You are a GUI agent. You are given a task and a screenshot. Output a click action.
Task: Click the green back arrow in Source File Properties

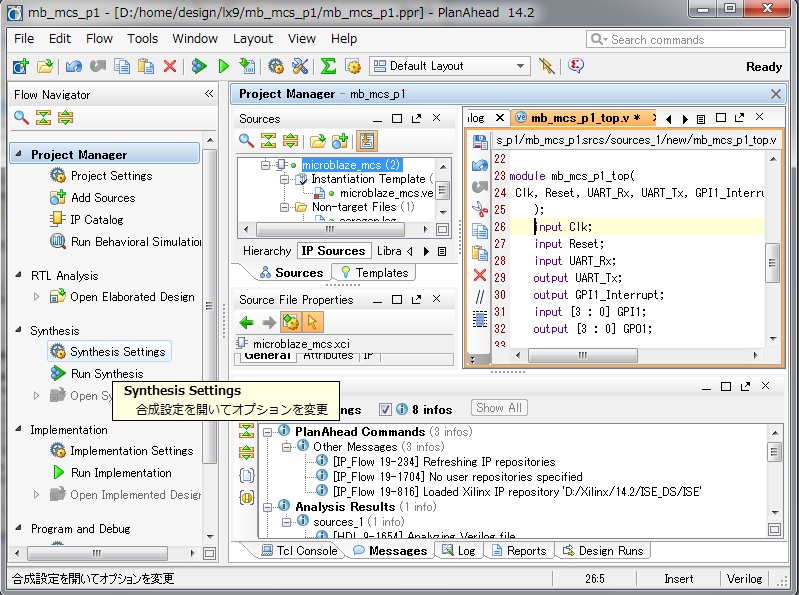tap(247, 322)
